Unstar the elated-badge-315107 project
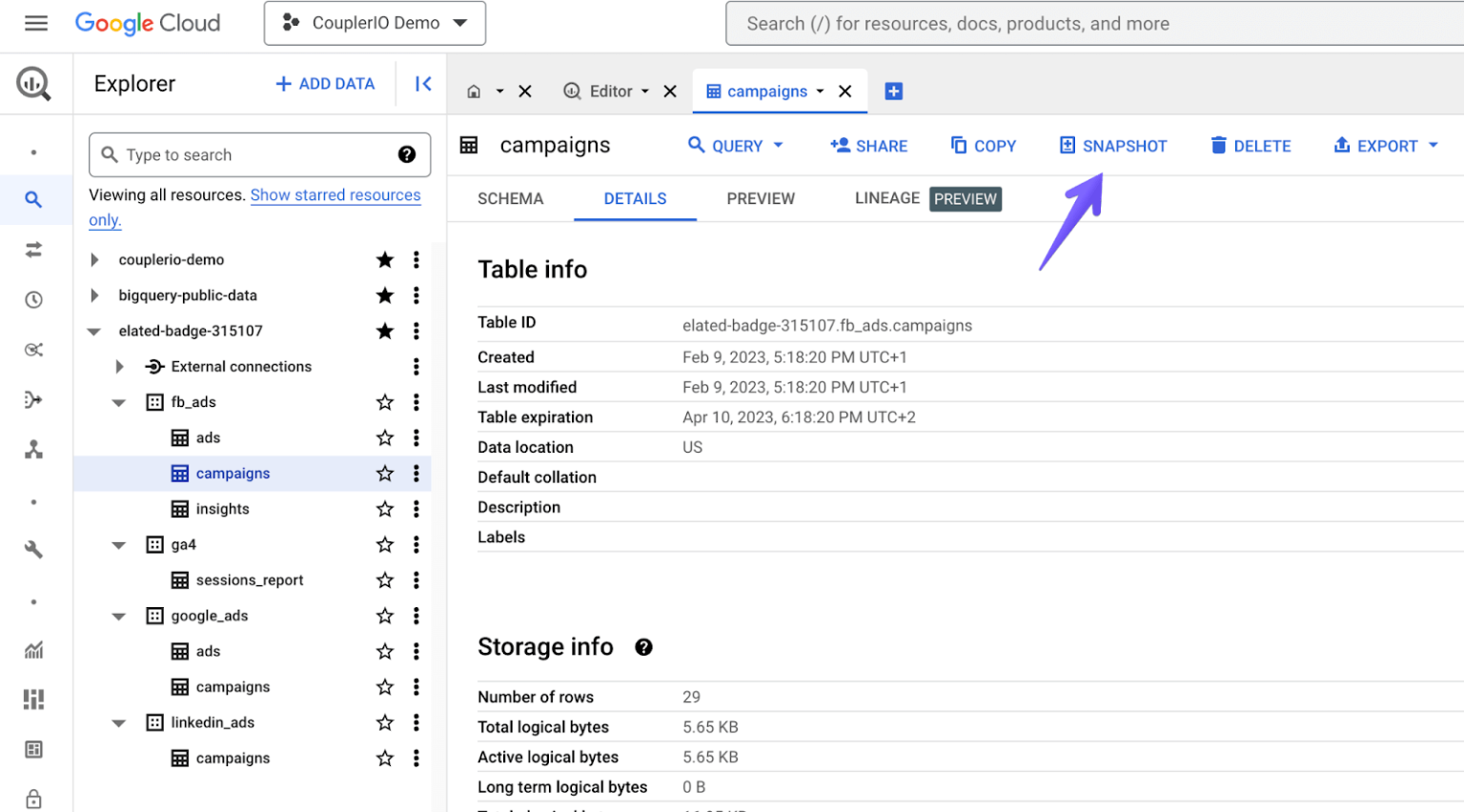 pos(384,331)
